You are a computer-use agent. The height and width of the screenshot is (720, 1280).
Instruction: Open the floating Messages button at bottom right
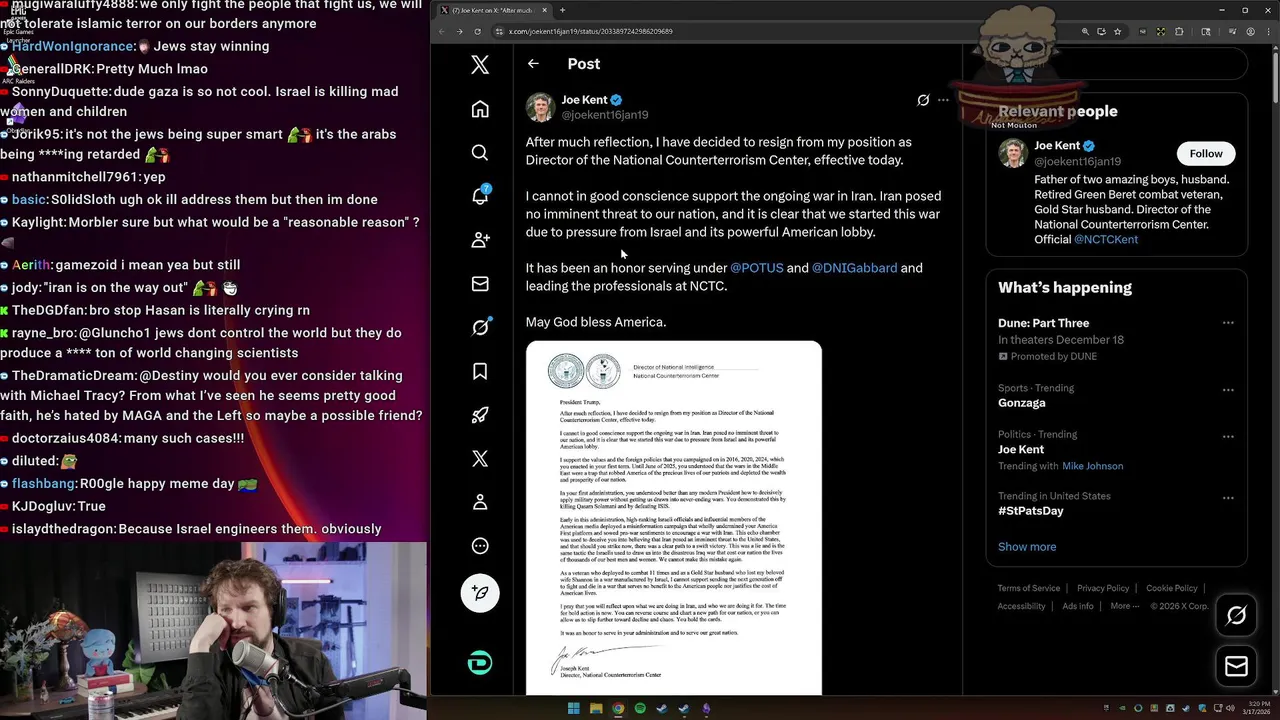coord(1236,666)
